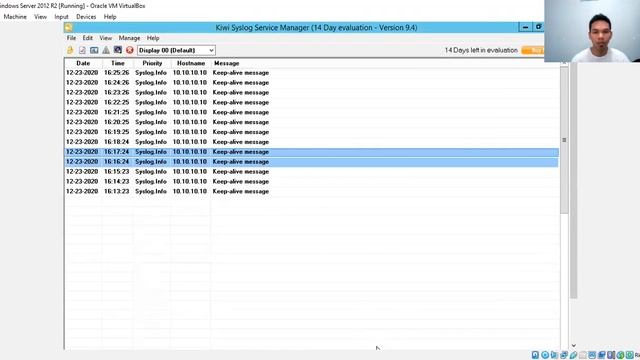
Task: Click the VirtualBox display status icon
Action: coord(592,355)
